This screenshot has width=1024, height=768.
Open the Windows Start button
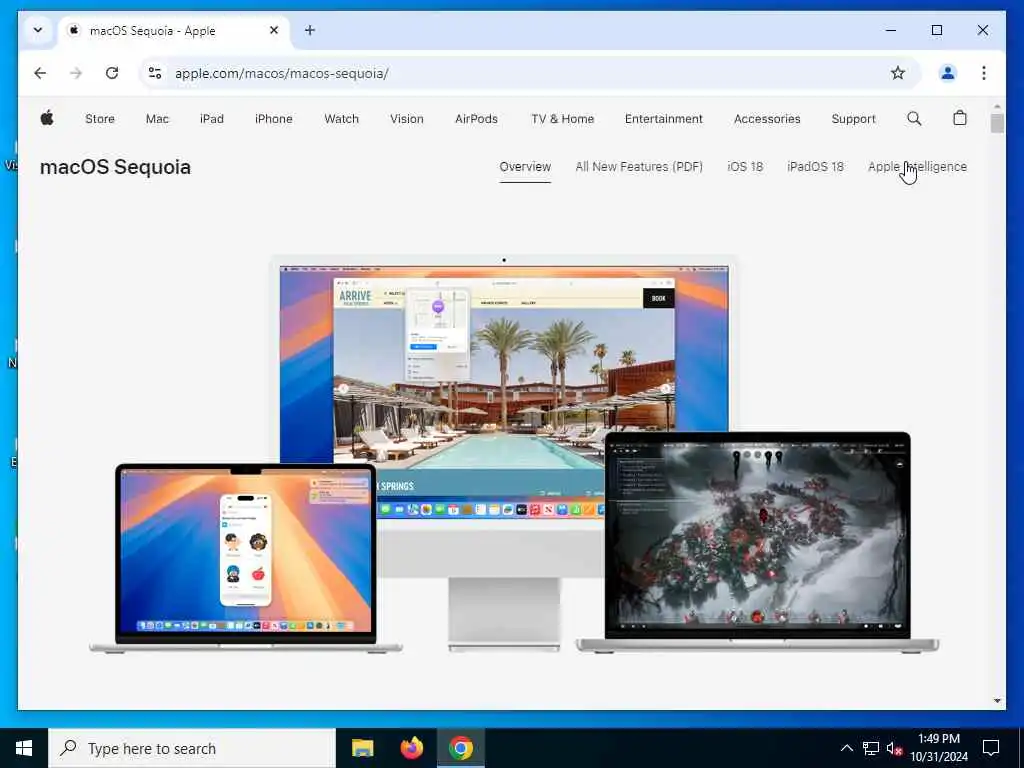point(24,748)
